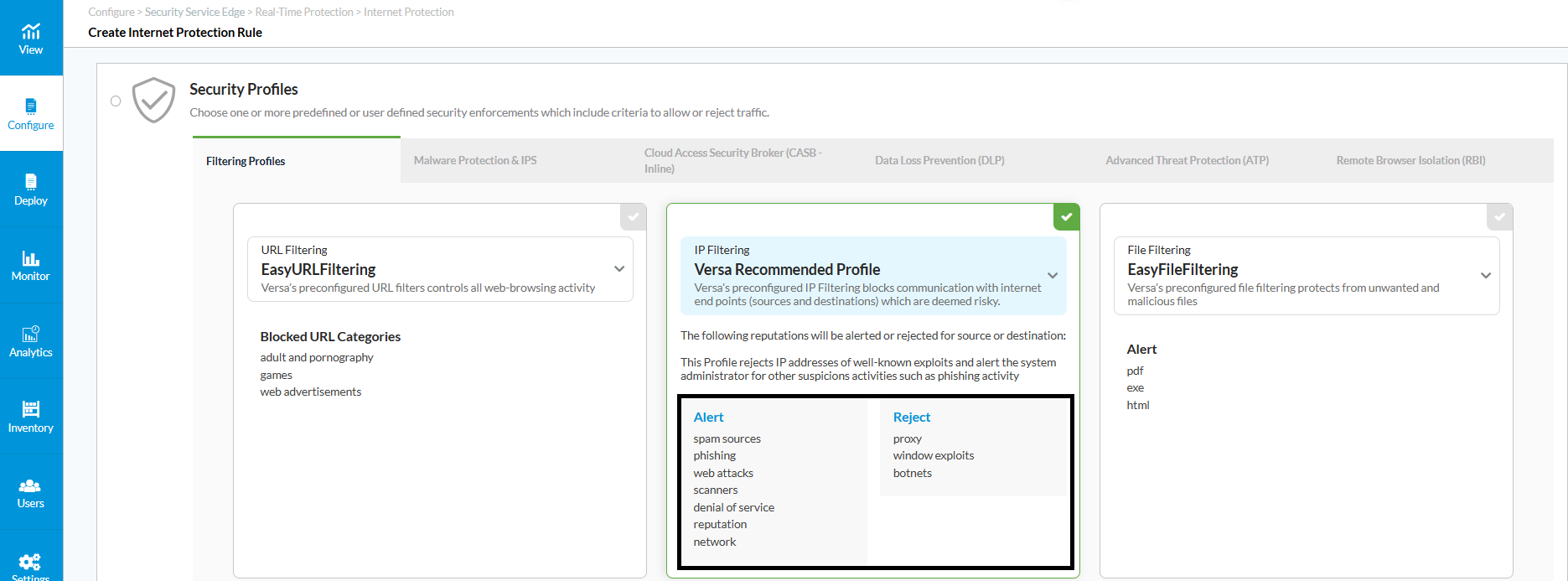The image size is (1568, 581).
Task: Click the Security Service Edge breadcrumb
Action: (x=194, y=12)
